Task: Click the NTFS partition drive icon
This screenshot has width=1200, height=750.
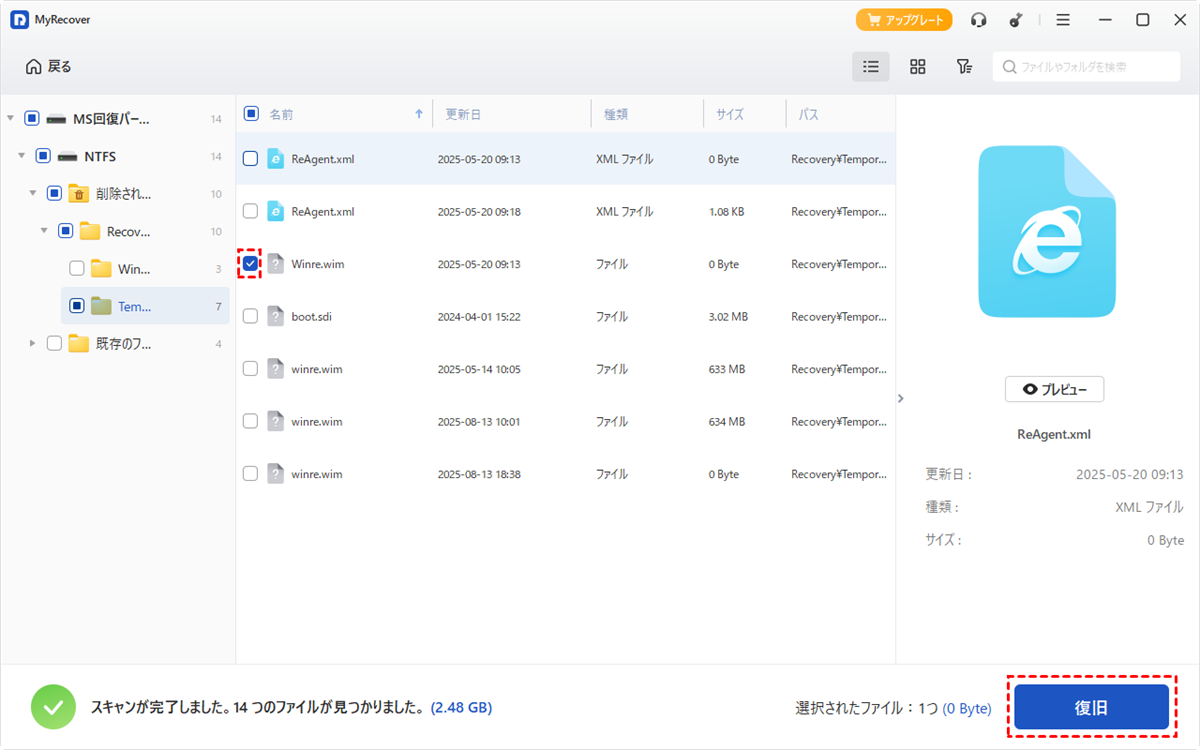Action: click(x=68, y=156)
